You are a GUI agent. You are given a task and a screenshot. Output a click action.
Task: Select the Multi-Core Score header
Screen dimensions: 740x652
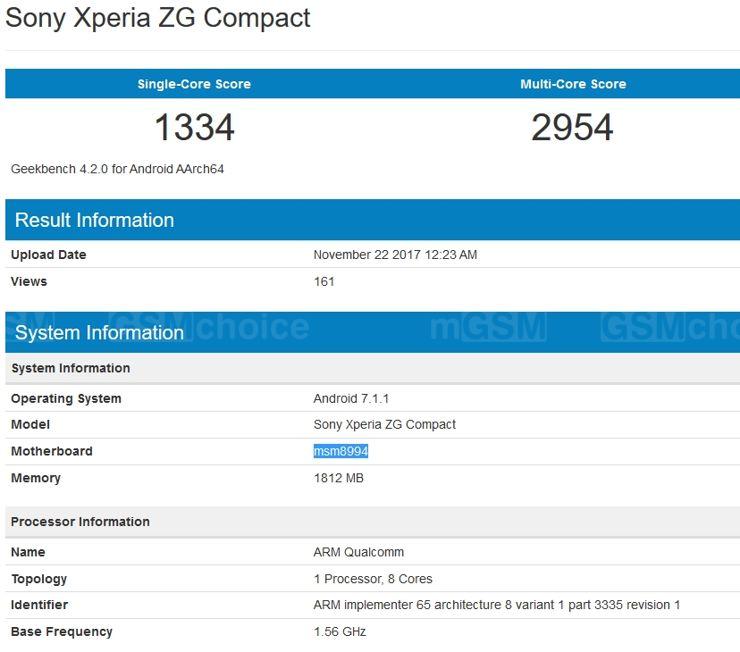(x=573, y=84)
